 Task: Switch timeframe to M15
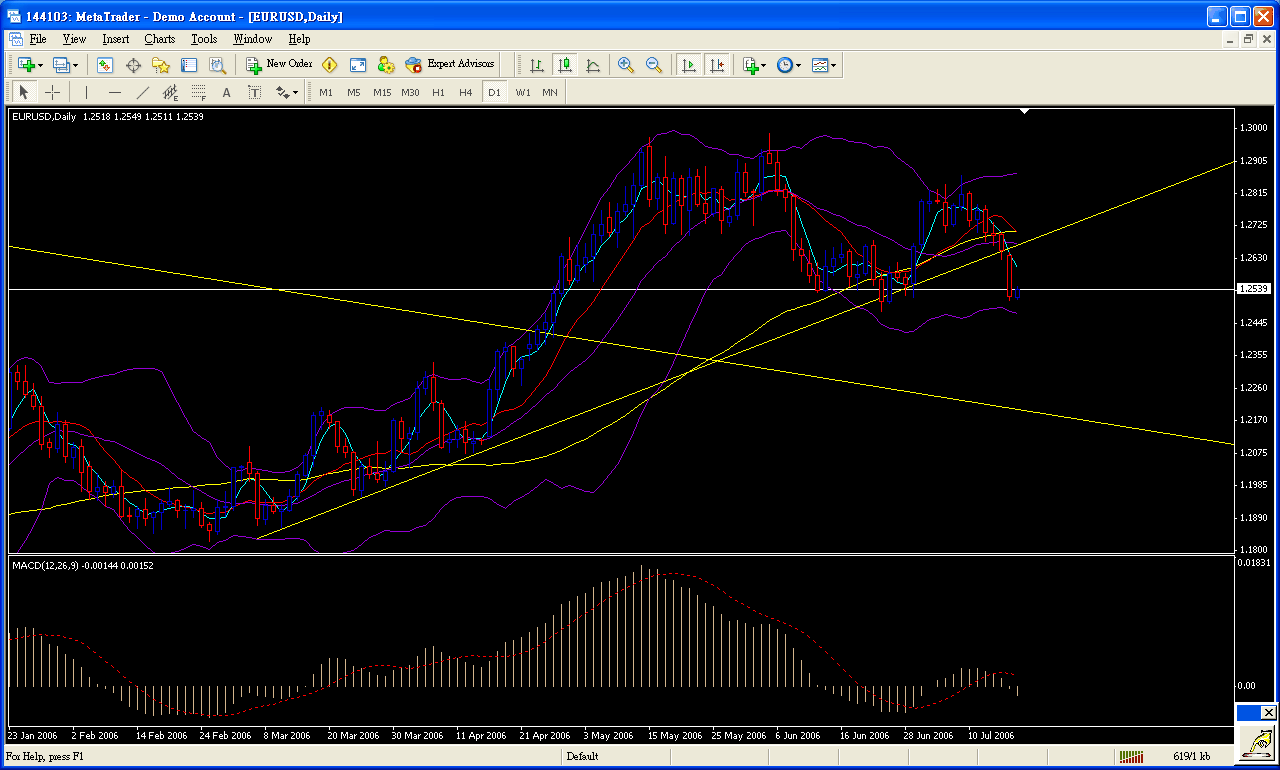pos(382,93)
